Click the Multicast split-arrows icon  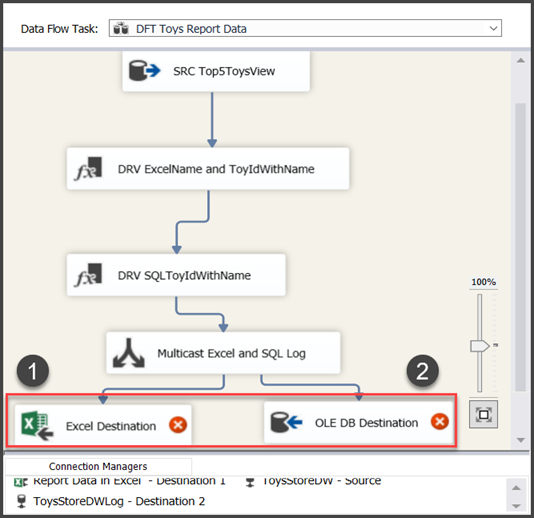(129, 353)
